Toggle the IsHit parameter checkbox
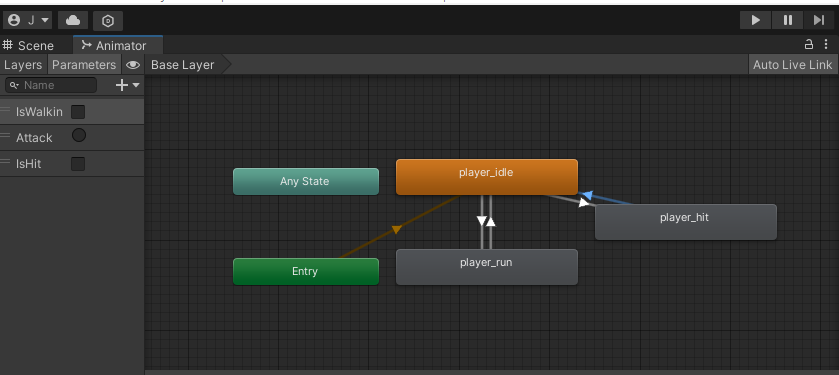The height and width of the screenshot is (375, 839). coord(78,164)
